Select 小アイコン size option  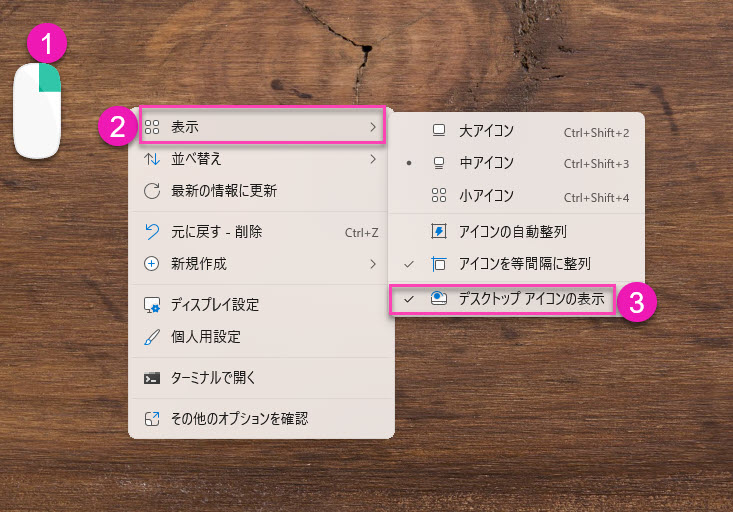point(486,196)
